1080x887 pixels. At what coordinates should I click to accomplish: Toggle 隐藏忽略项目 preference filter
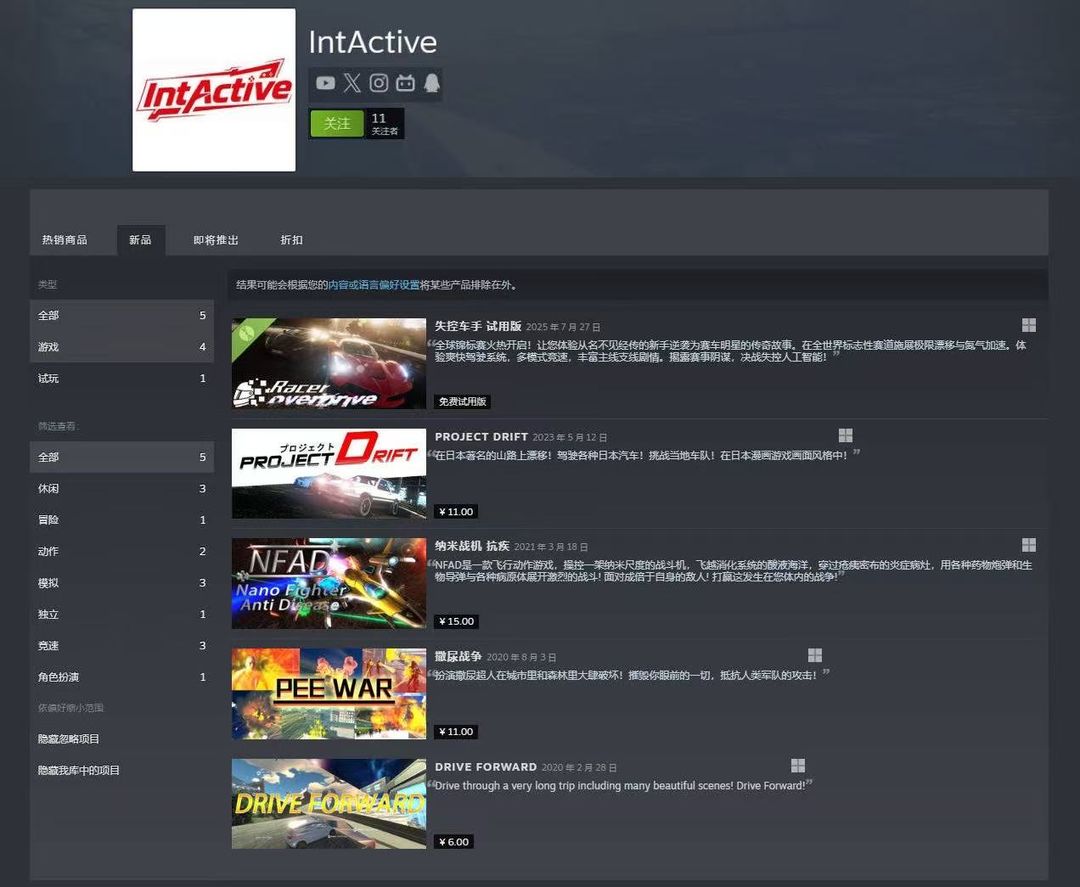coord(122,739)
